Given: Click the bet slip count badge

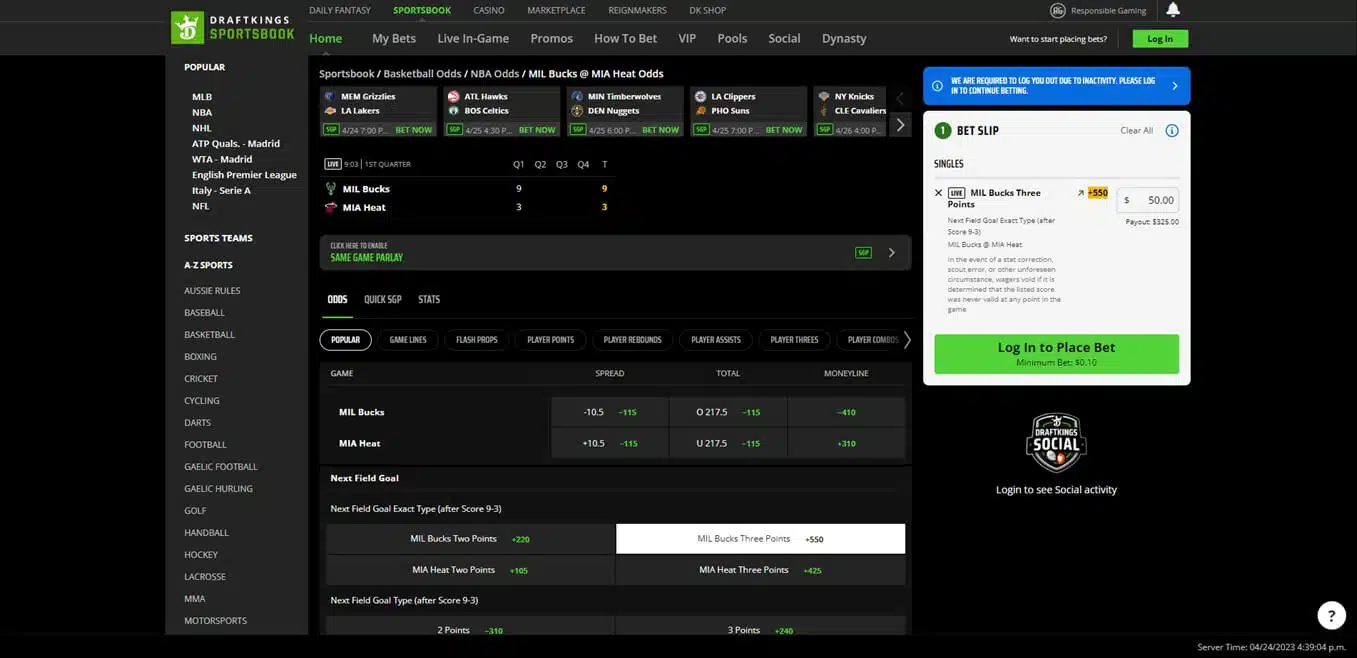Looking at the screenshot, I should [942, 131].
